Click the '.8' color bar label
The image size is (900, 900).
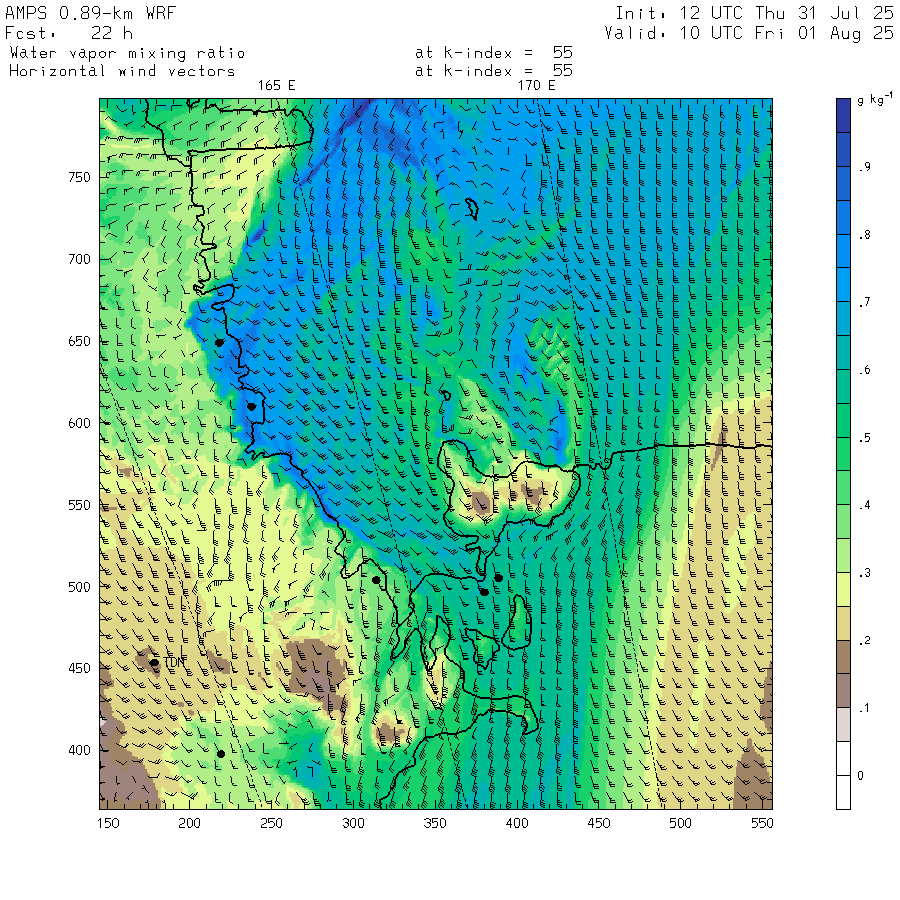864,235
